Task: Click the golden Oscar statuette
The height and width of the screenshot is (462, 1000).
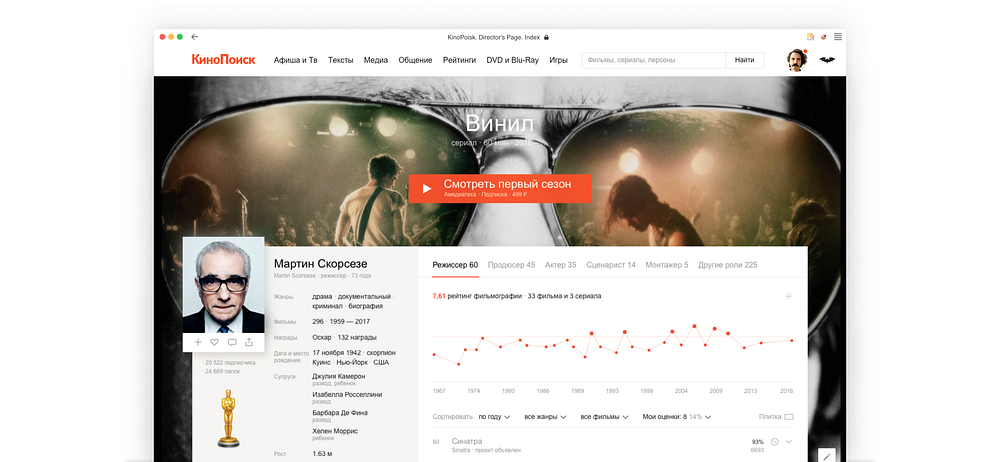Action: click(228, 418)
